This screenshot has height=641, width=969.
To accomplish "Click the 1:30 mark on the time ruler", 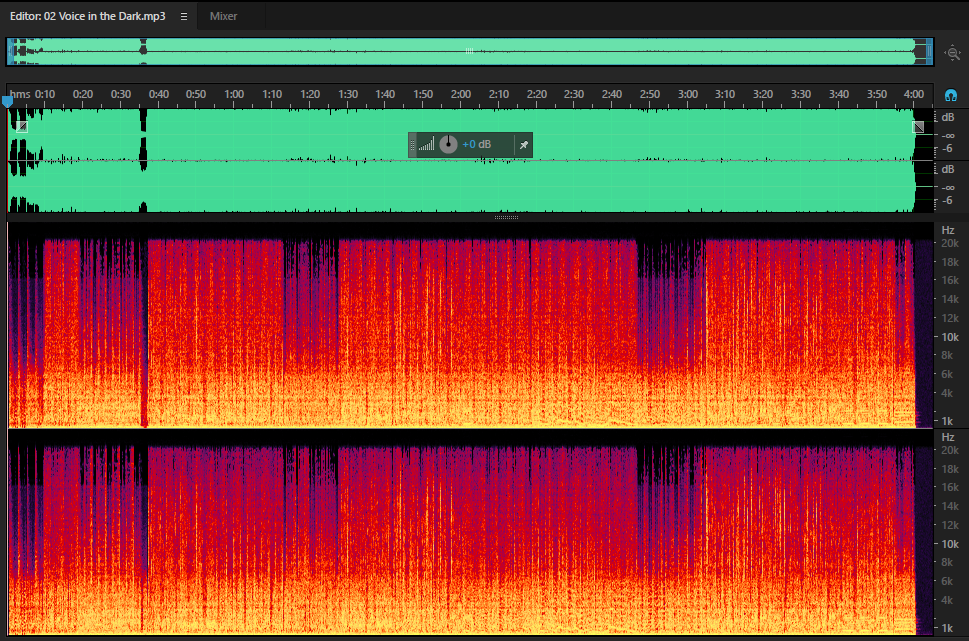I will tap(348, 95).
